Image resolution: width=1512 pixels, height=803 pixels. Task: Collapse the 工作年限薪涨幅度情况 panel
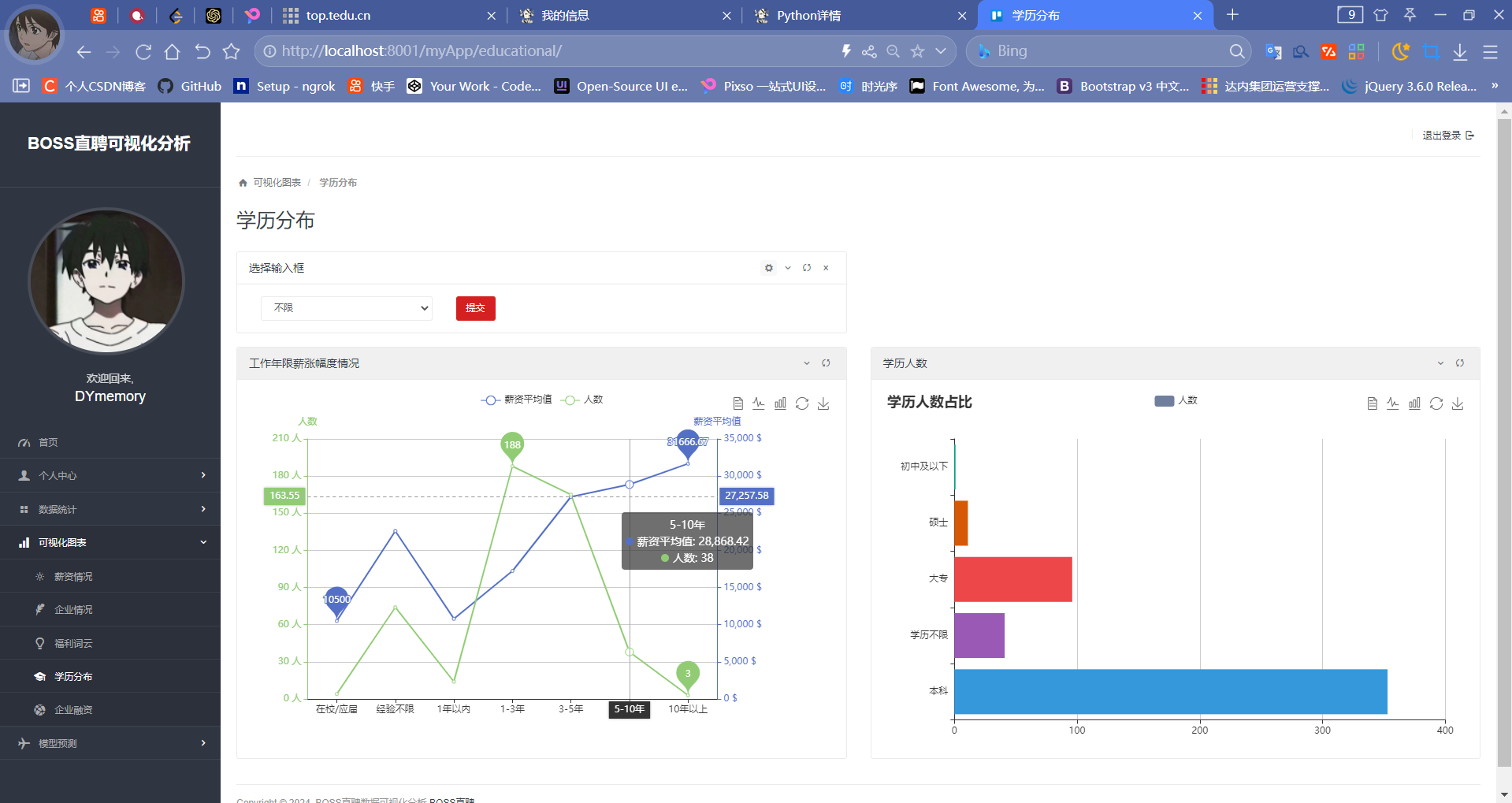tap(807, 363)
